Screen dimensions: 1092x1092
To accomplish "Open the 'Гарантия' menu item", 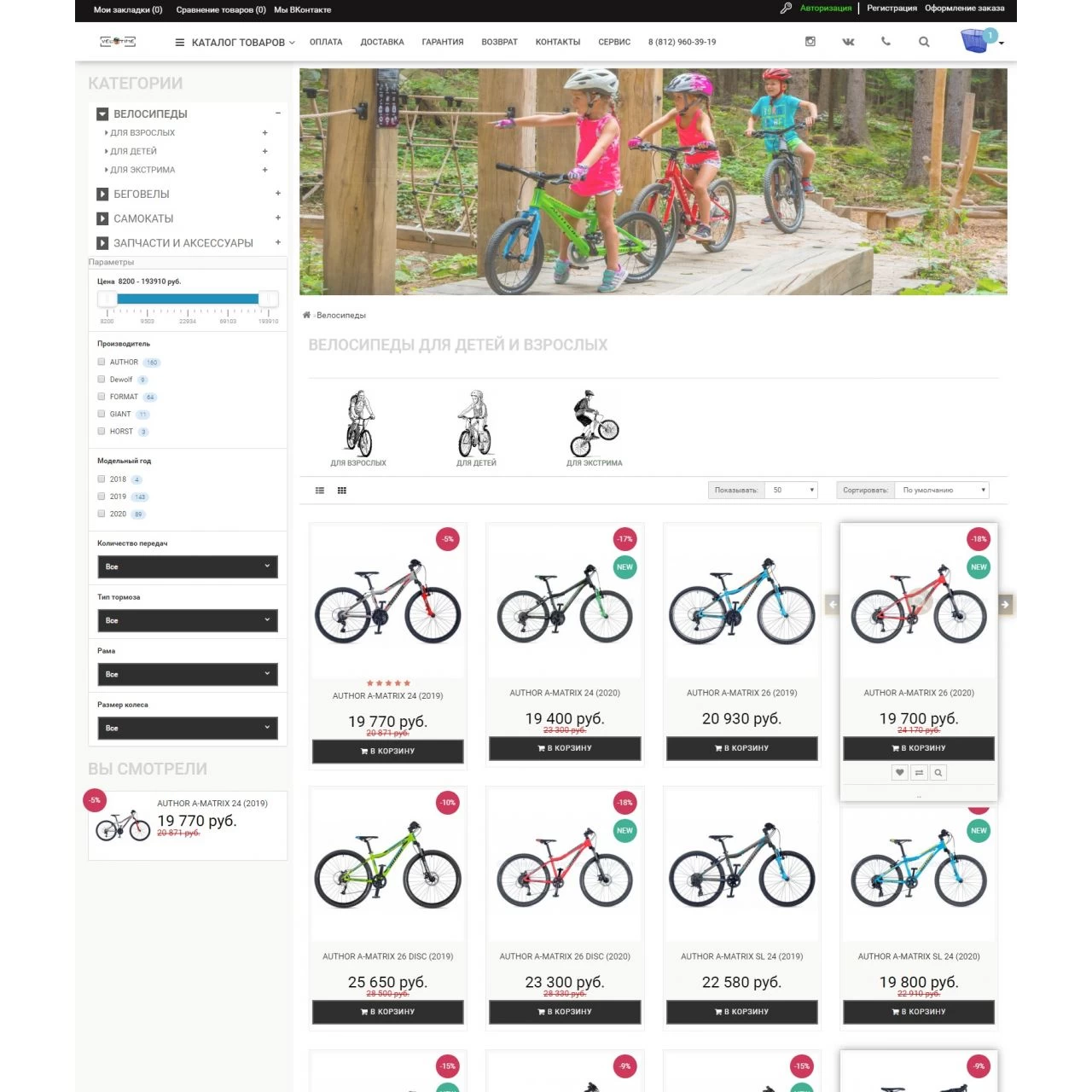I will tap(443, 42).
